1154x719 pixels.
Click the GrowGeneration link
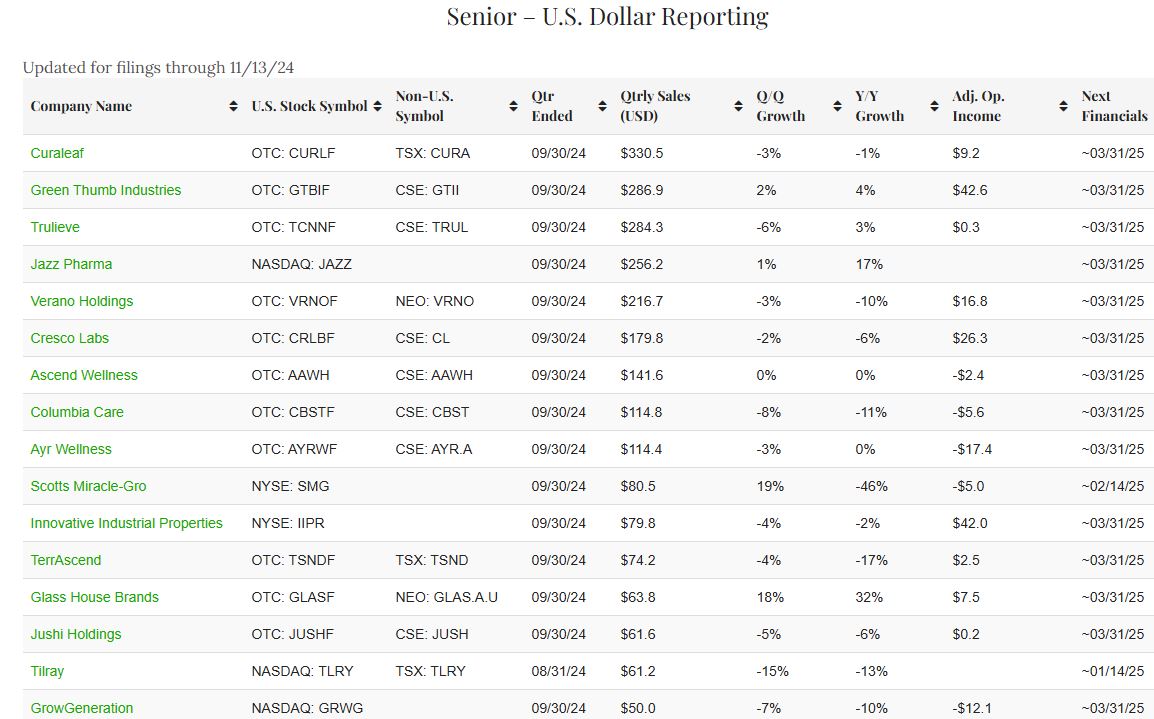(x=82, y=708)
